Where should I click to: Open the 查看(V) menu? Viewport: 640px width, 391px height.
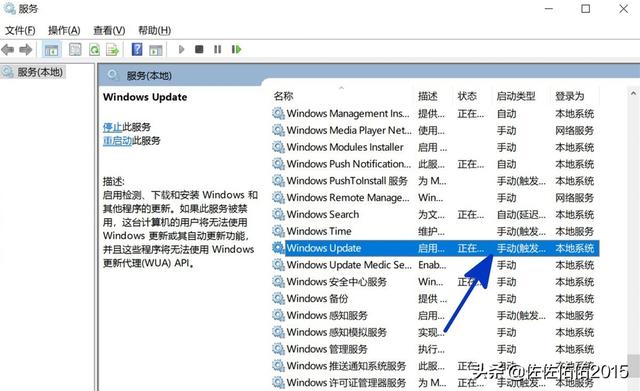[x=109, y=30]
